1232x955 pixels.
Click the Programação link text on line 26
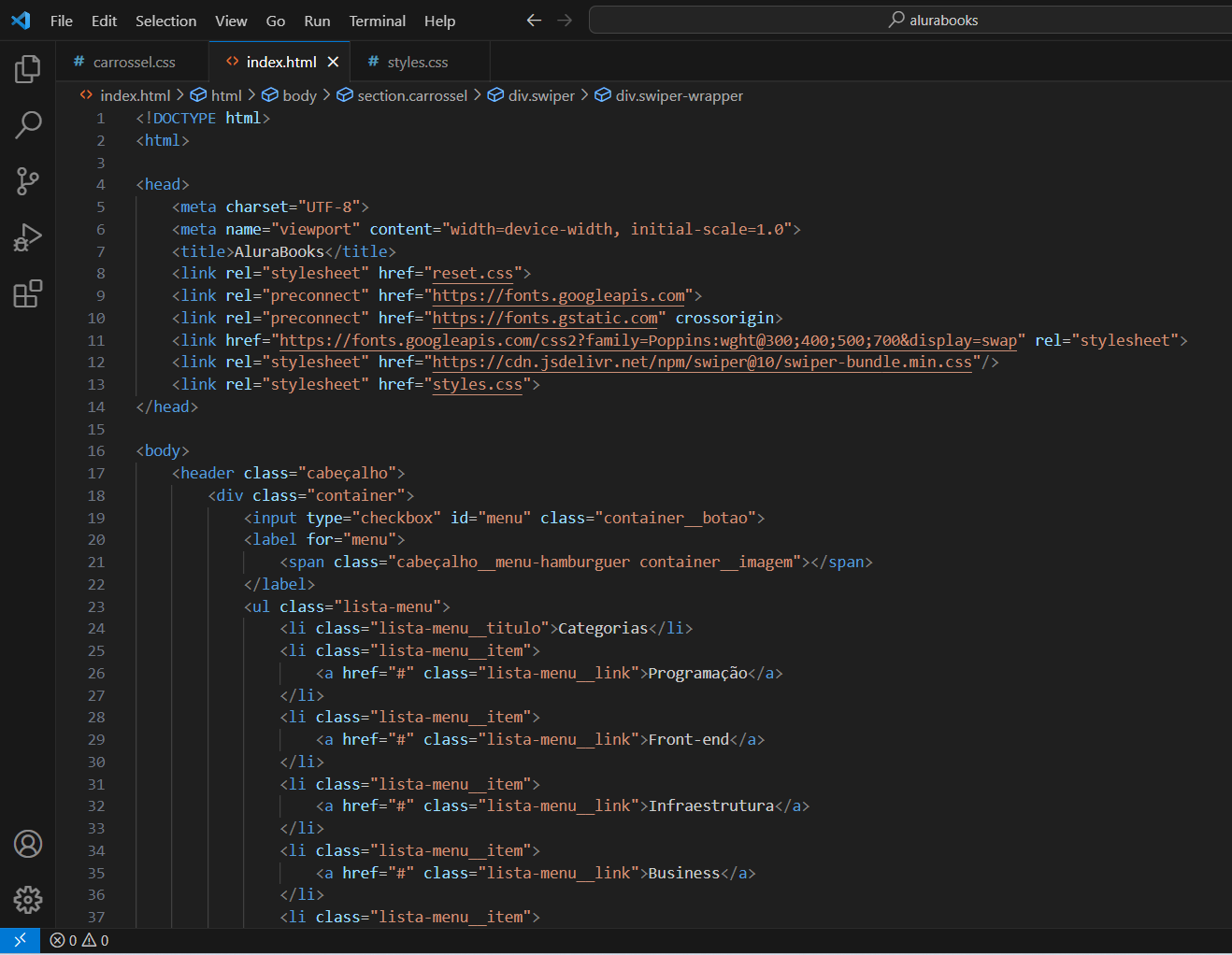698,673
